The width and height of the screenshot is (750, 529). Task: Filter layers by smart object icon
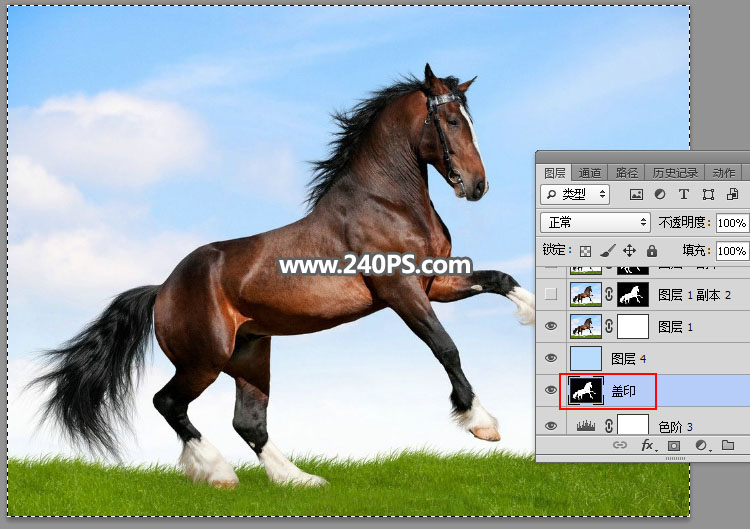[732, 194]
